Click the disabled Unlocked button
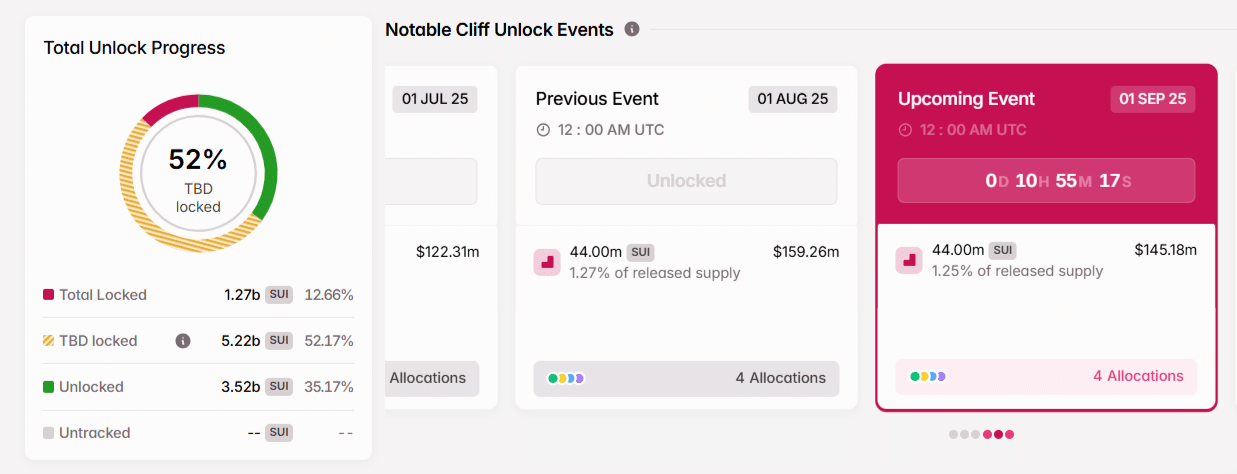The width and height of the screenshot is (1237, 474). click(x=686, y=181)
